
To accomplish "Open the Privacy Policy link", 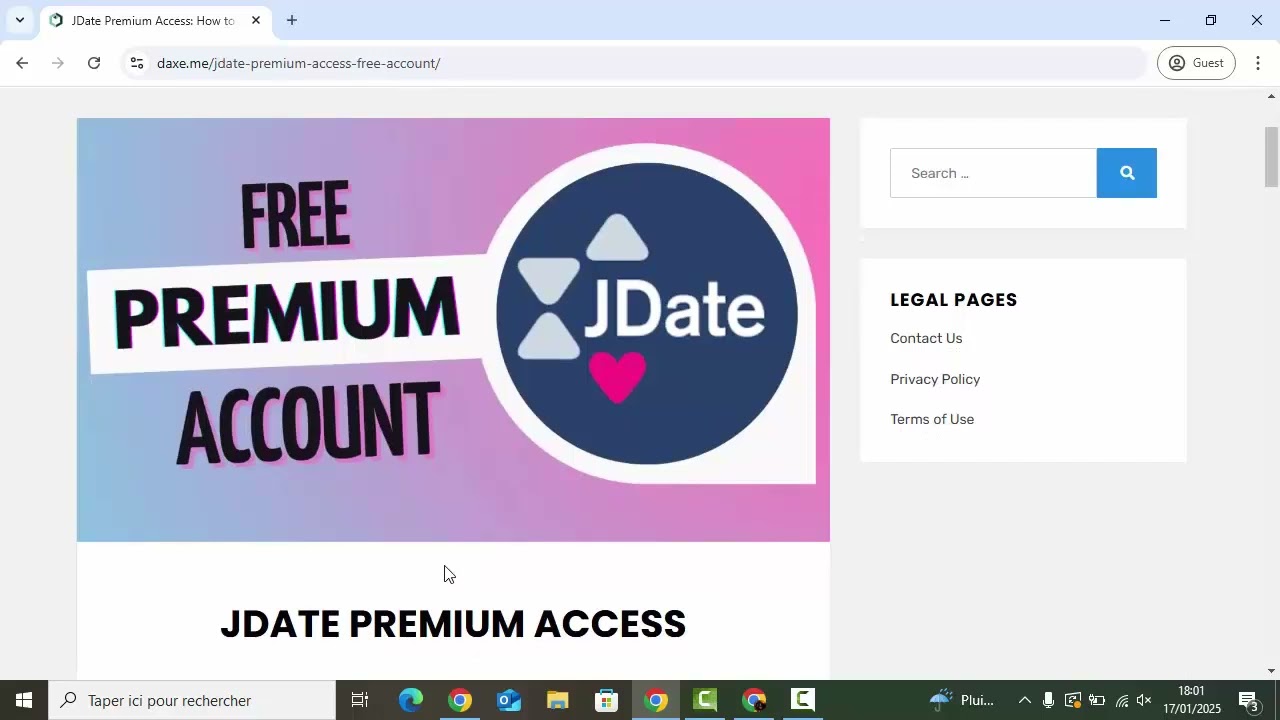I will pyautogui.click(x=935, y=379).
